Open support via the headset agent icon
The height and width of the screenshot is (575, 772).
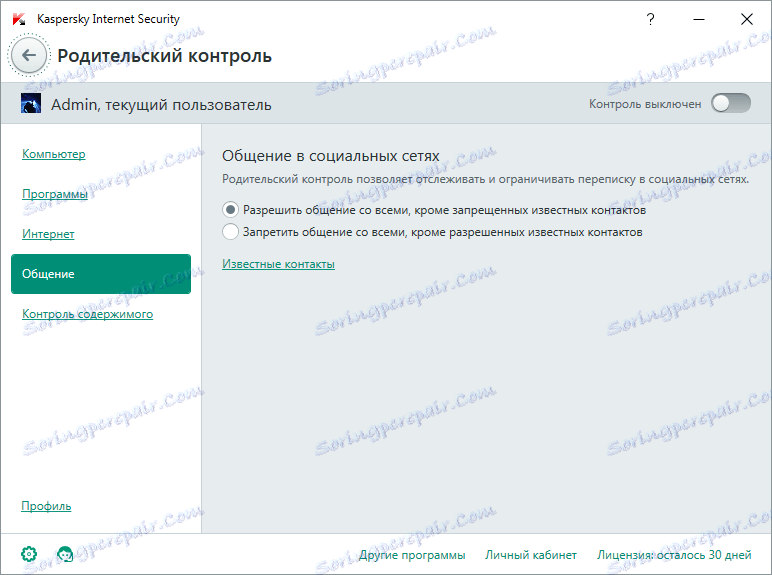[65, 554]
